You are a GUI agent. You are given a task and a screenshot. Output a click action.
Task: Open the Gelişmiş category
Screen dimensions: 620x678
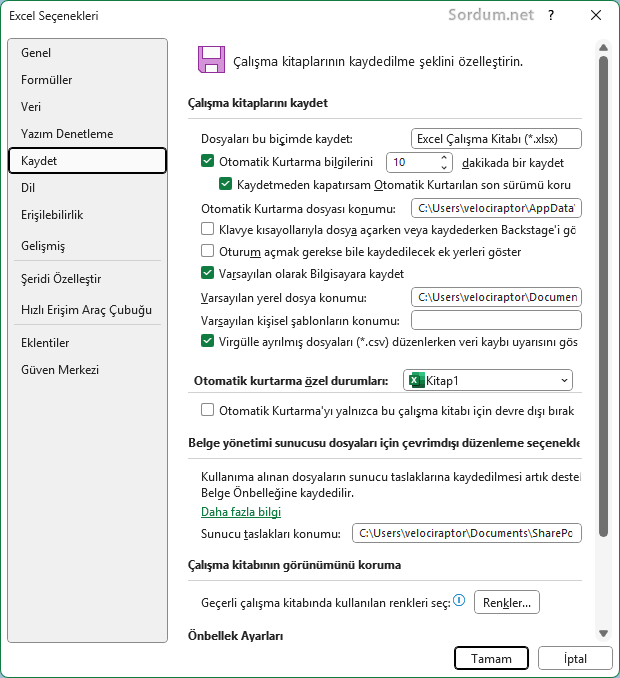[x=87, y=246]
